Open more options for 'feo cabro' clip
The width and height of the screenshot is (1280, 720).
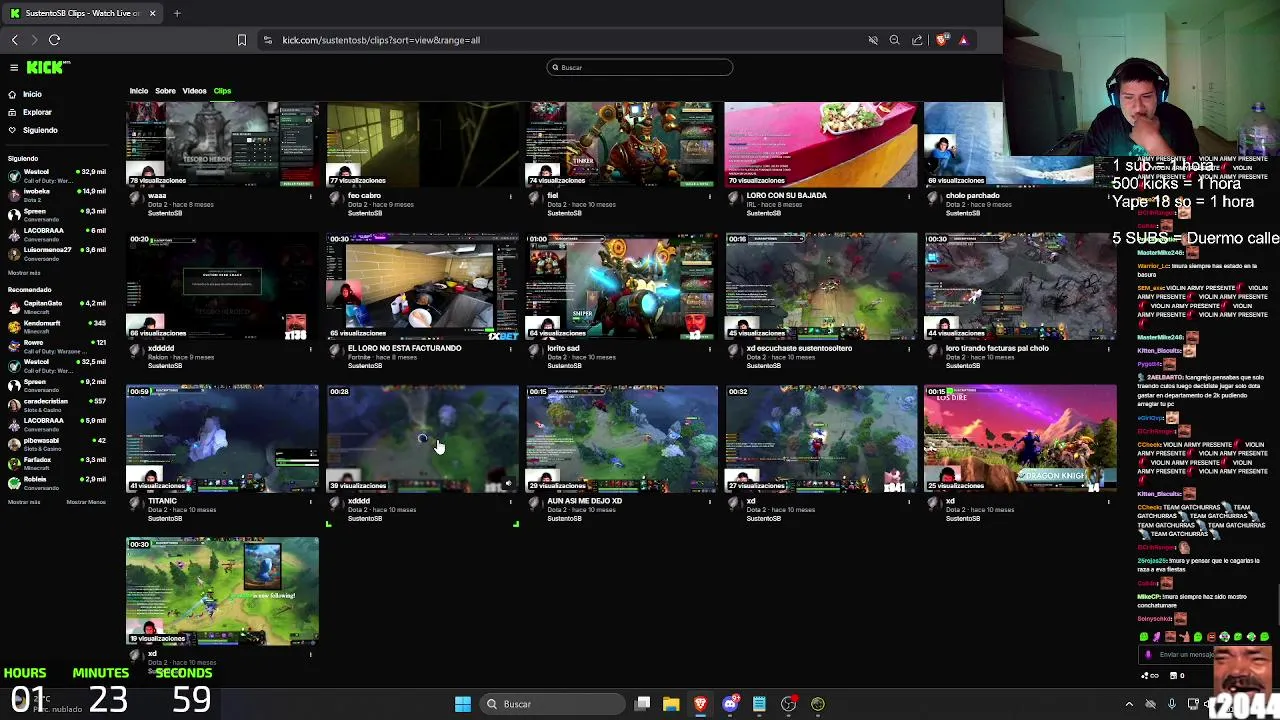click(510, 196)
